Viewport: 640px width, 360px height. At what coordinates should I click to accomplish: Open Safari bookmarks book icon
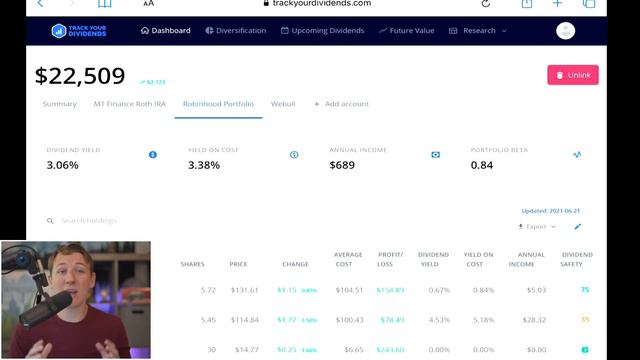click(x=104, y=4)
